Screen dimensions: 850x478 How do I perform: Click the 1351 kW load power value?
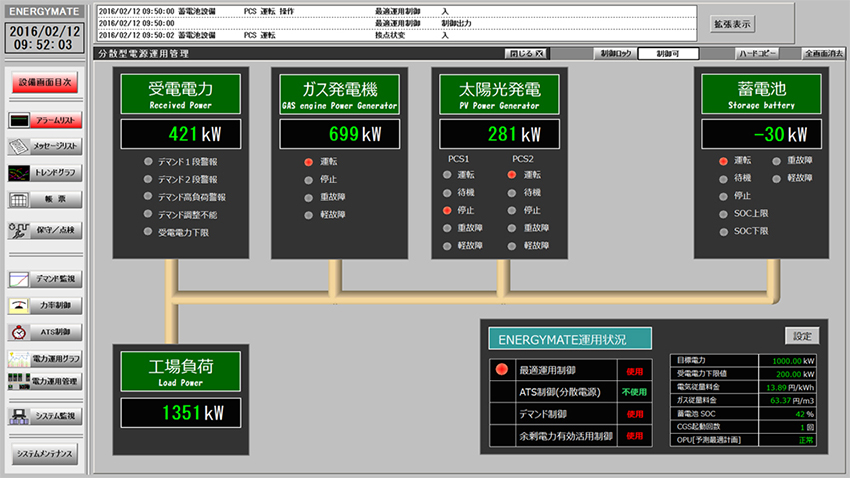point(181,412)
